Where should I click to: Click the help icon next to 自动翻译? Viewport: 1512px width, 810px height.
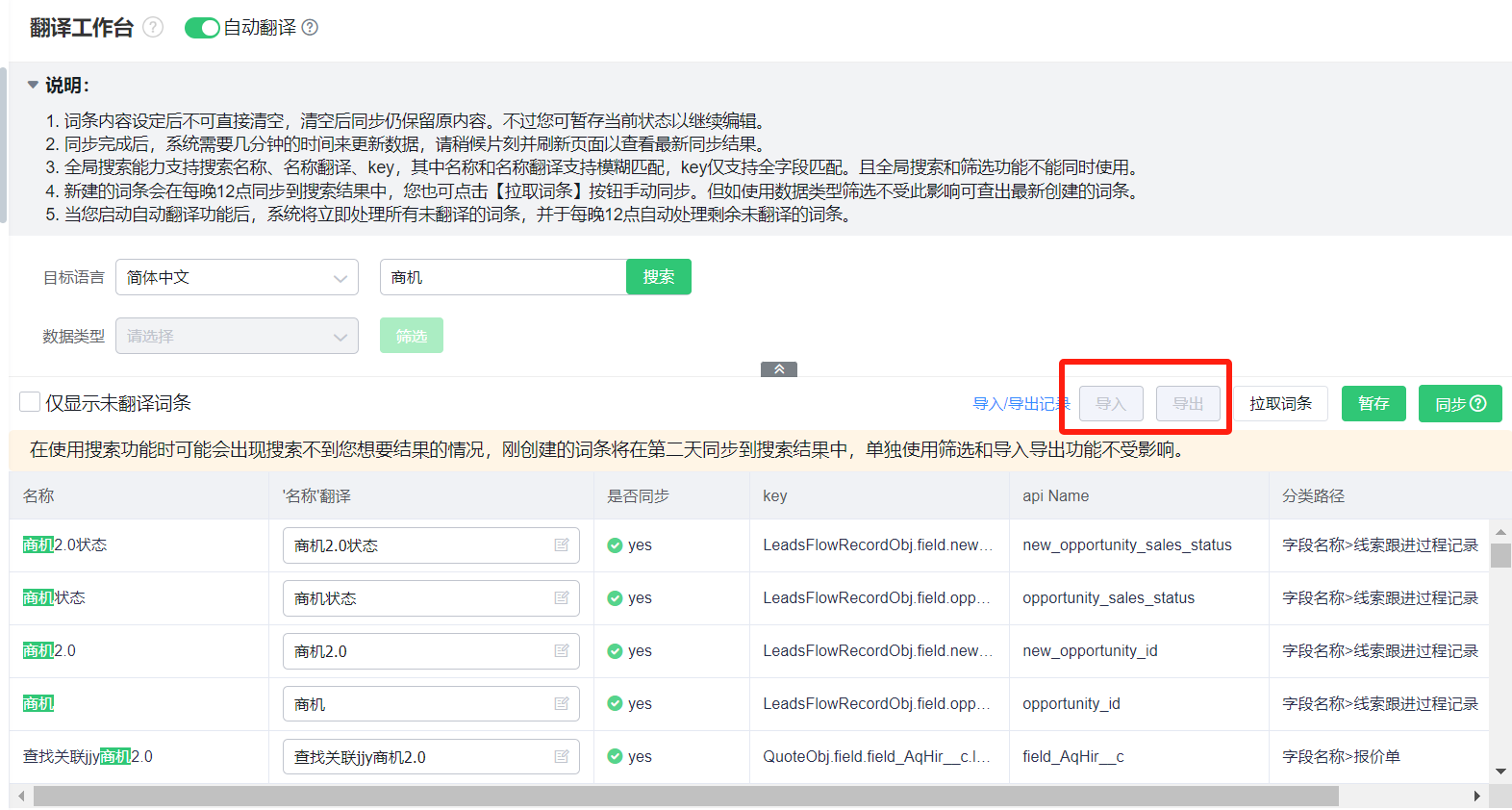310,28
